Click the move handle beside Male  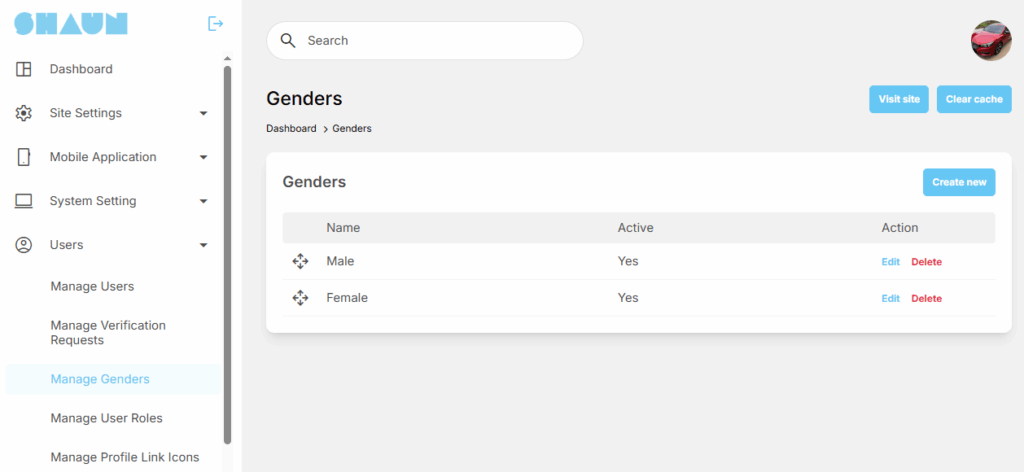[x=300, y=261]
